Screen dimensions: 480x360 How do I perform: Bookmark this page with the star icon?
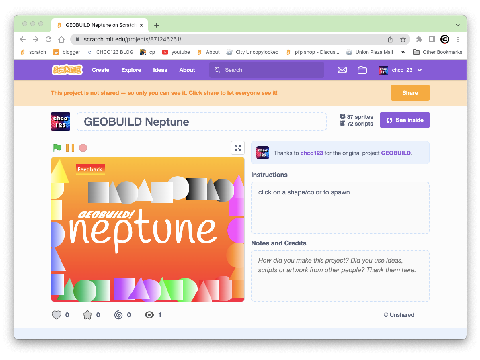point(403,40)
